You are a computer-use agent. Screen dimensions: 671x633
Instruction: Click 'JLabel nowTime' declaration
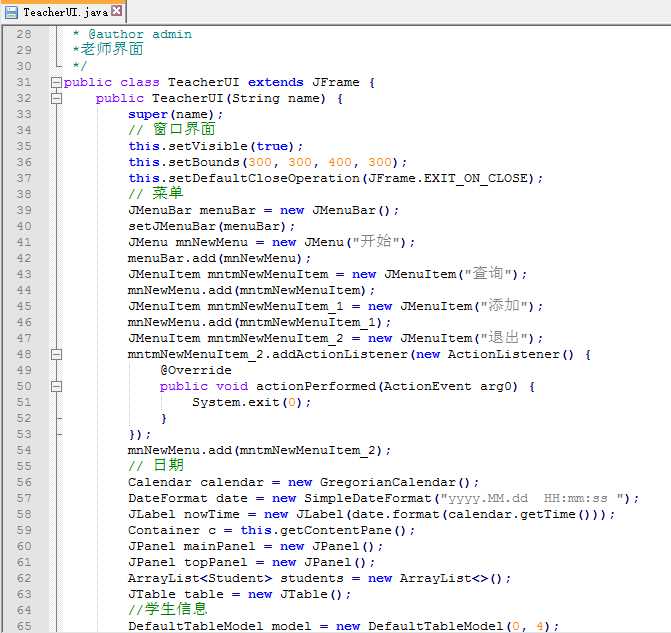coord(184,514)
